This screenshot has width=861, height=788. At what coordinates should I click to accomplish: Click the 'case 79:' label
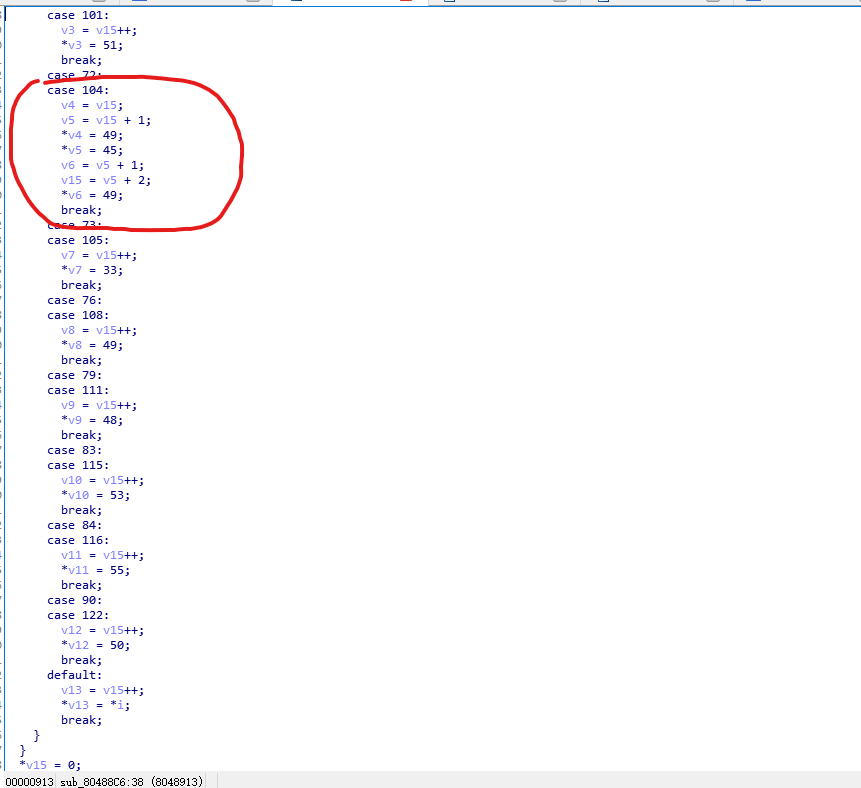[x=75, y=375]
